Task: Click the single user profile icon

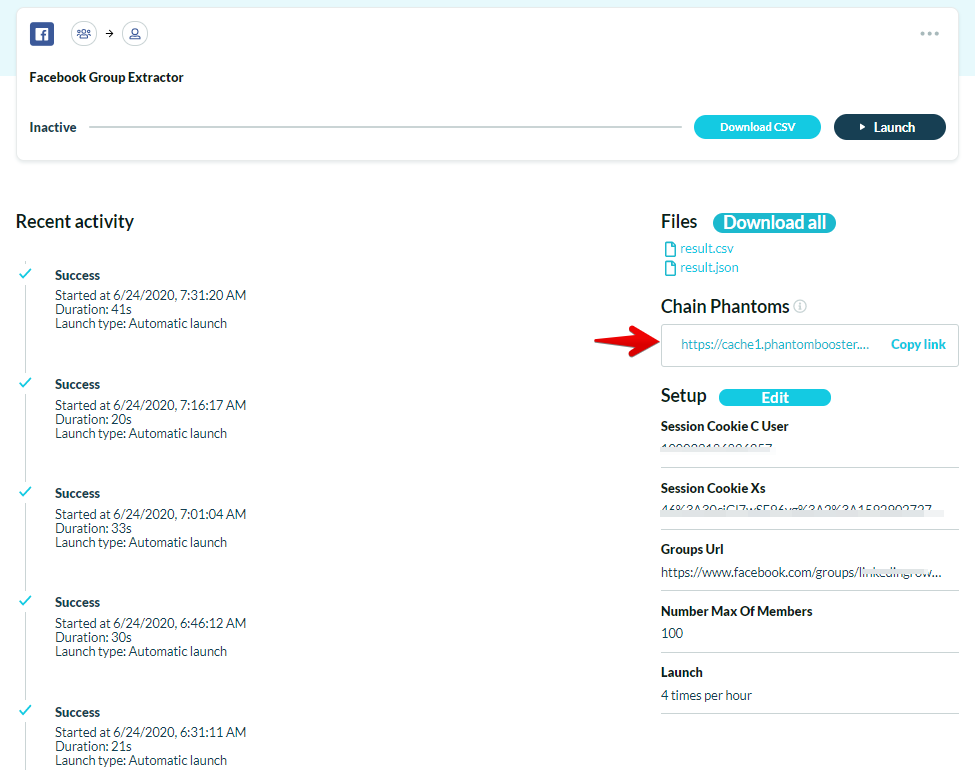Action: (135, 34)
